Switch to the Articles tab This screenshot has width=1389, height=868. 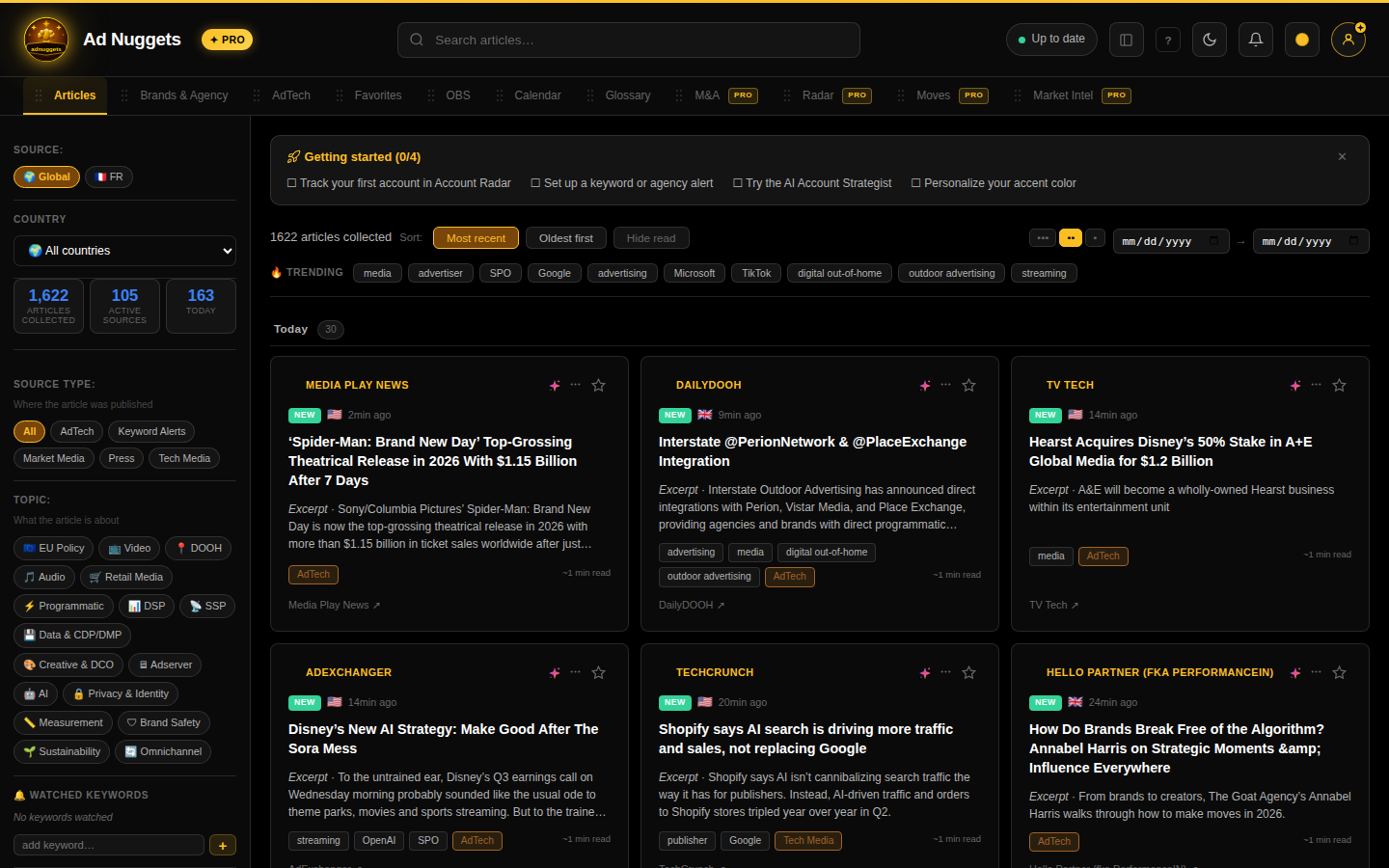coord(65,95)
